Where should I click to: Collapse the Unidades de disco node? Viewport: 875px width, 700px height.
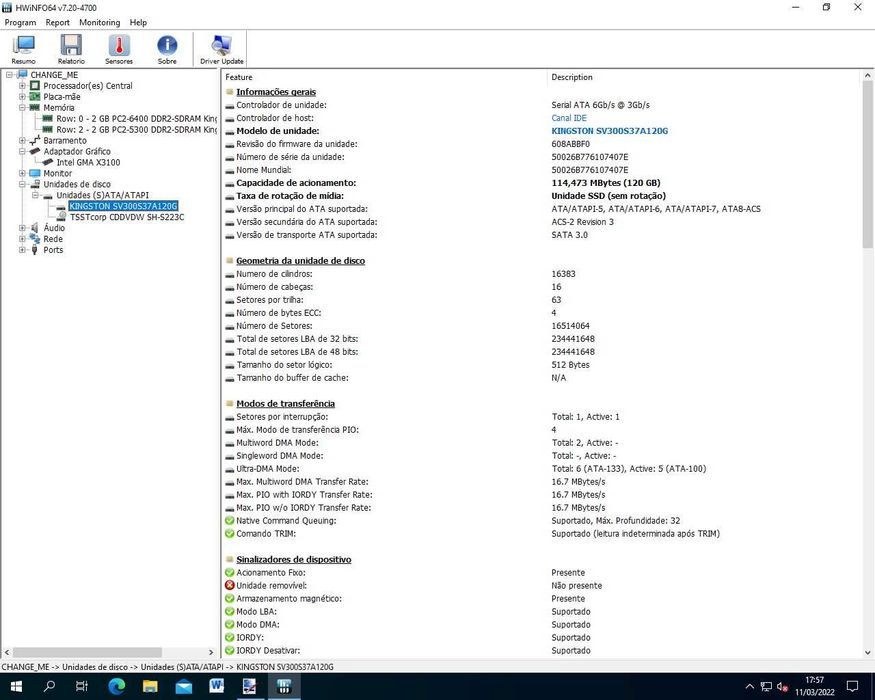22,184
